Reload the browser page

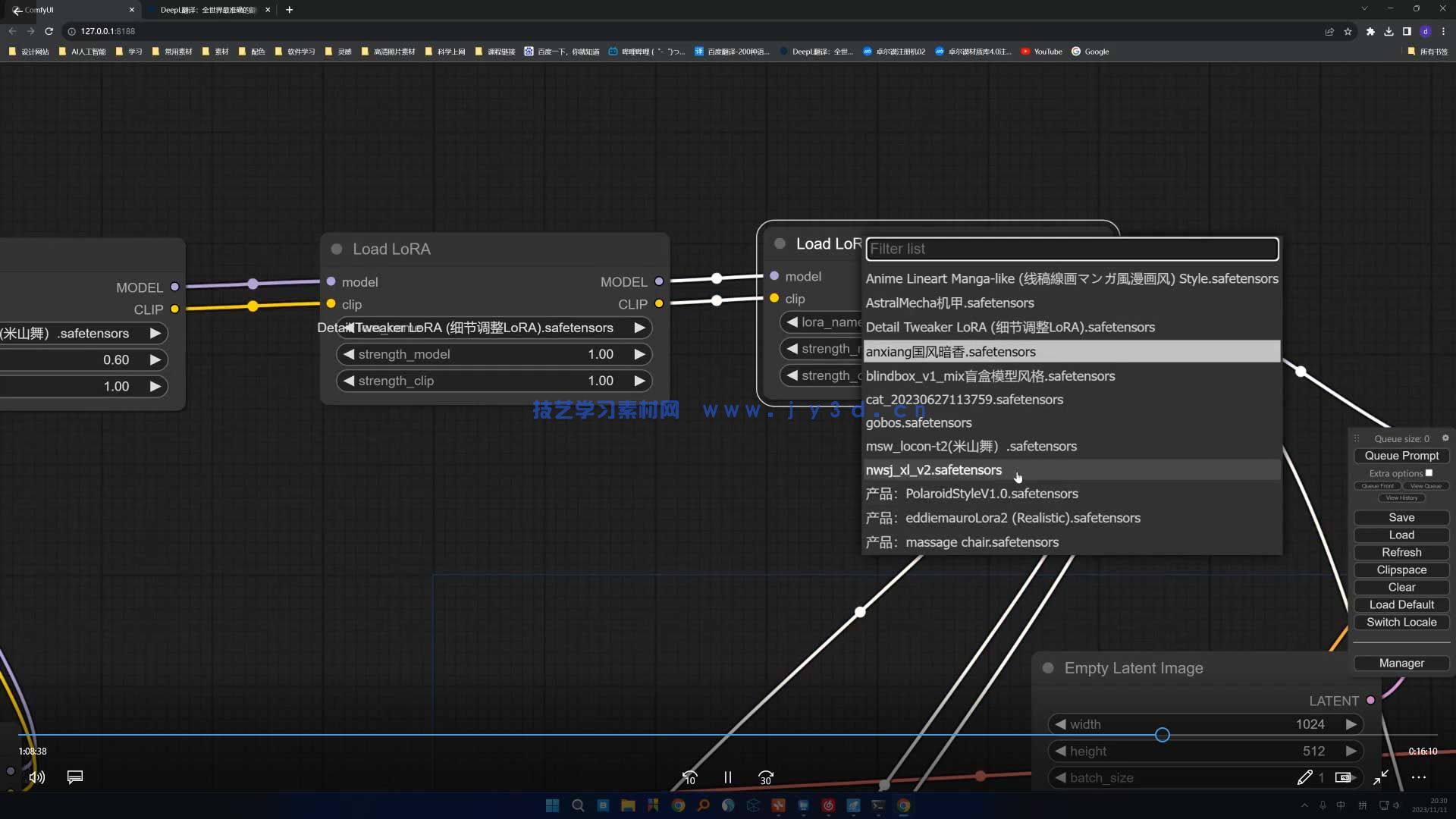49,31
